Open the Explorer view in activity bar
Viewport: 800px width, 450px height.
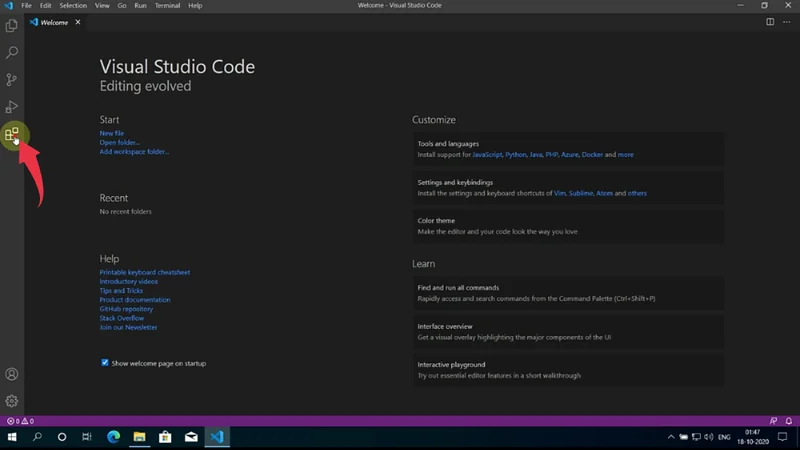pyautogui.click(x=12, y=25)
